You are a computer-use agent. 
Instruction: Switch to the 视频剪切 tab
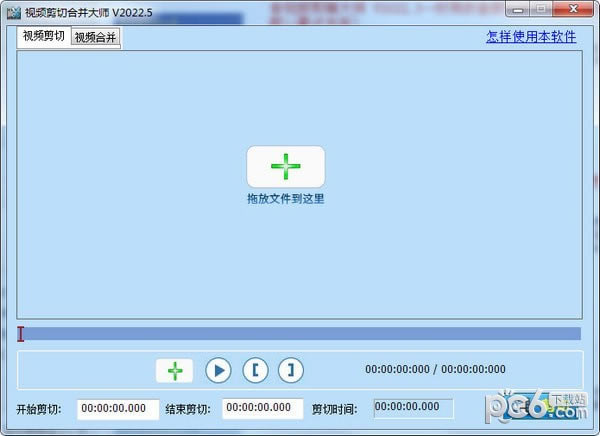(44, 36)
